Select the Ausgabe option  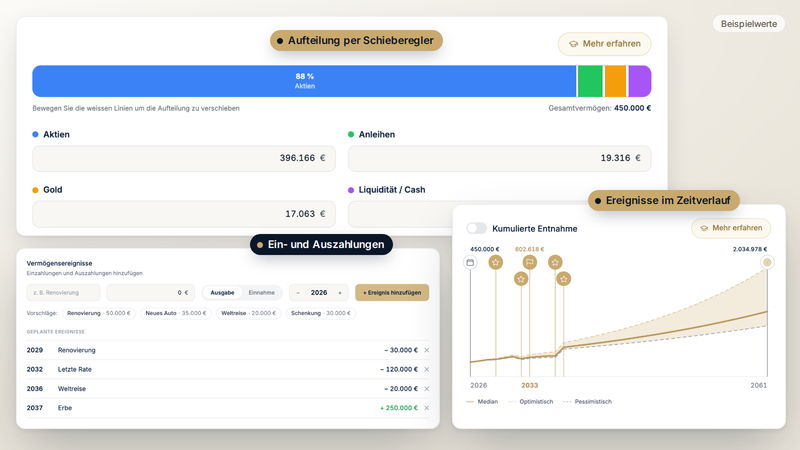pyautogui.click(x=222, y=292)
